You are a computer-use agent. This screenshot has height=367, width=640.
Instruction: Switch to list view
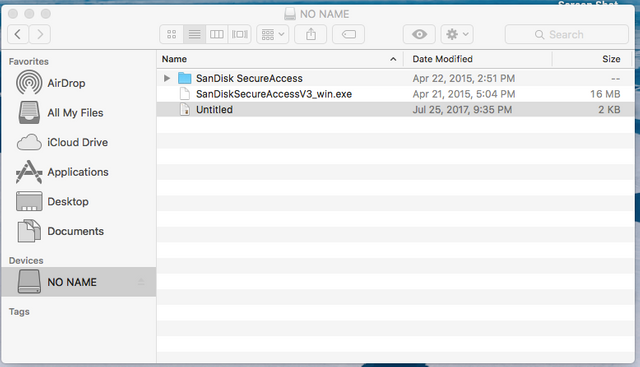(x=194, y=34)
